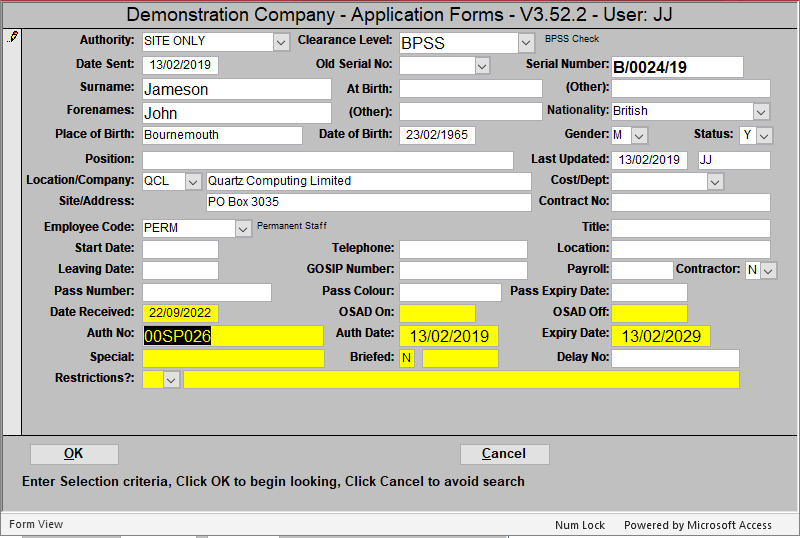Click the Cancel button
The image size is (800, 538).
click(x=504, y=454)
